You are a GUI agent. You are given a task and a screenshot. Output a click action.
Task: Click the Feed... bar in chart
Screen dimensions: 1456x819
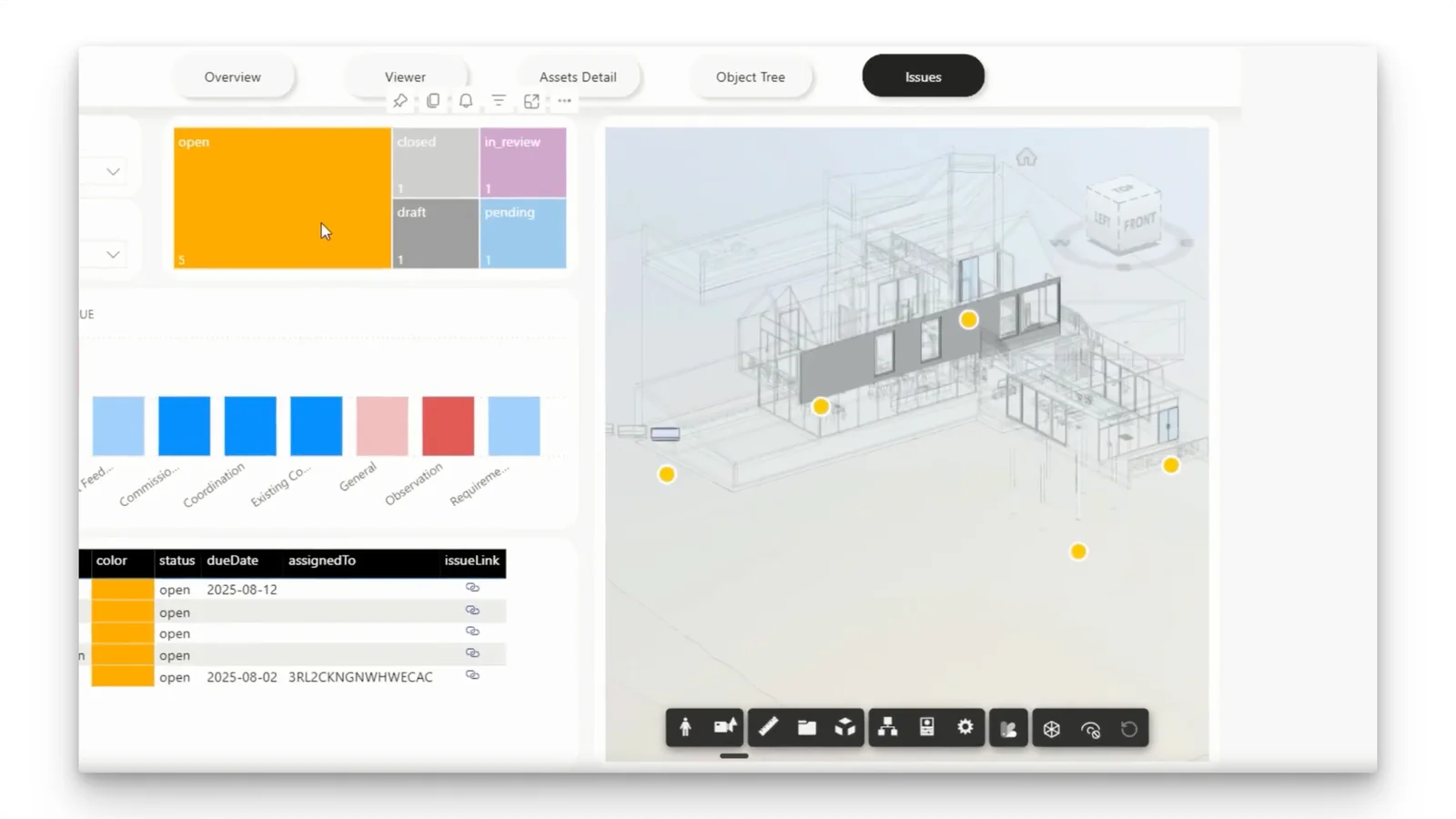(118, 426)
